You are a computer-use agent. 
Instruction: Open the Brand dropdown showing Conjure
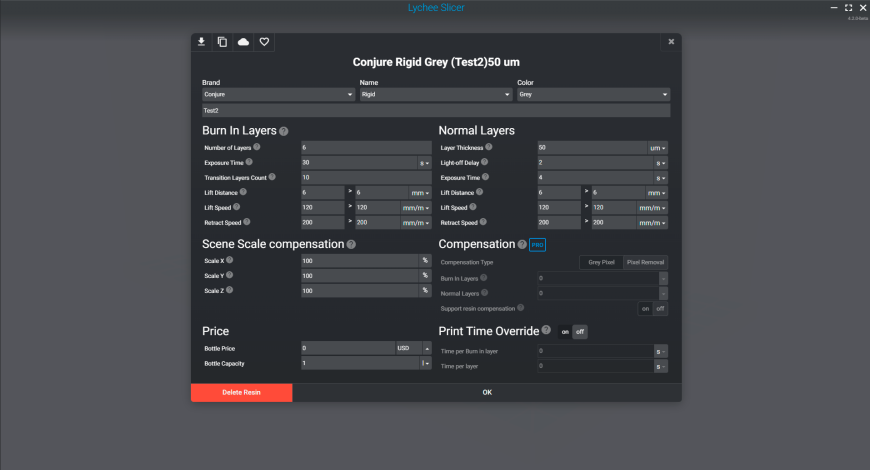coord(278,94)
